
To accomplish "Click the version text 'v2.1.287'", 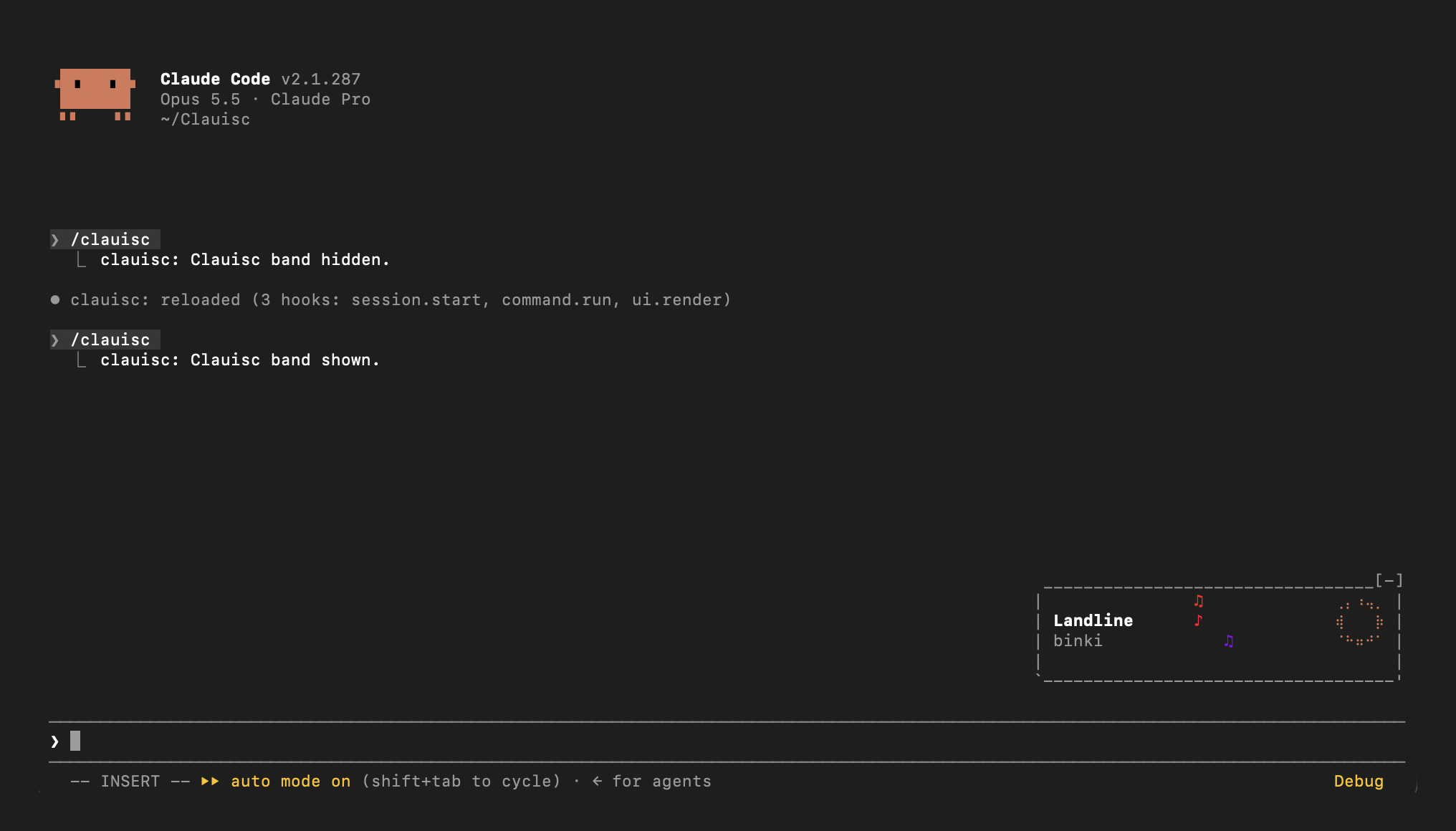I will 321,80.
